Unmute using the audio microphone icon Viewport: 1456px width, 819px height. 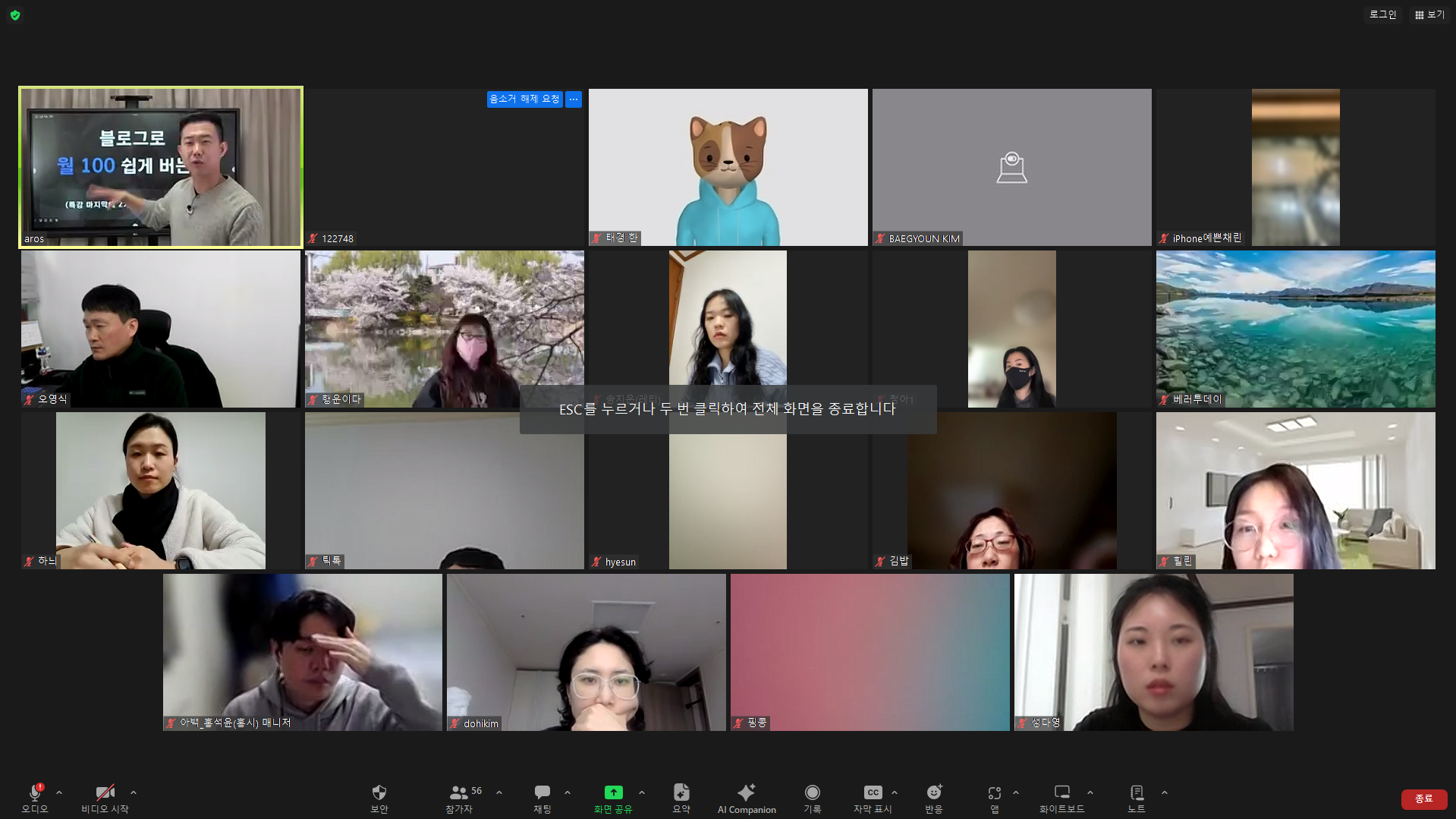click(x=35, y=792)
